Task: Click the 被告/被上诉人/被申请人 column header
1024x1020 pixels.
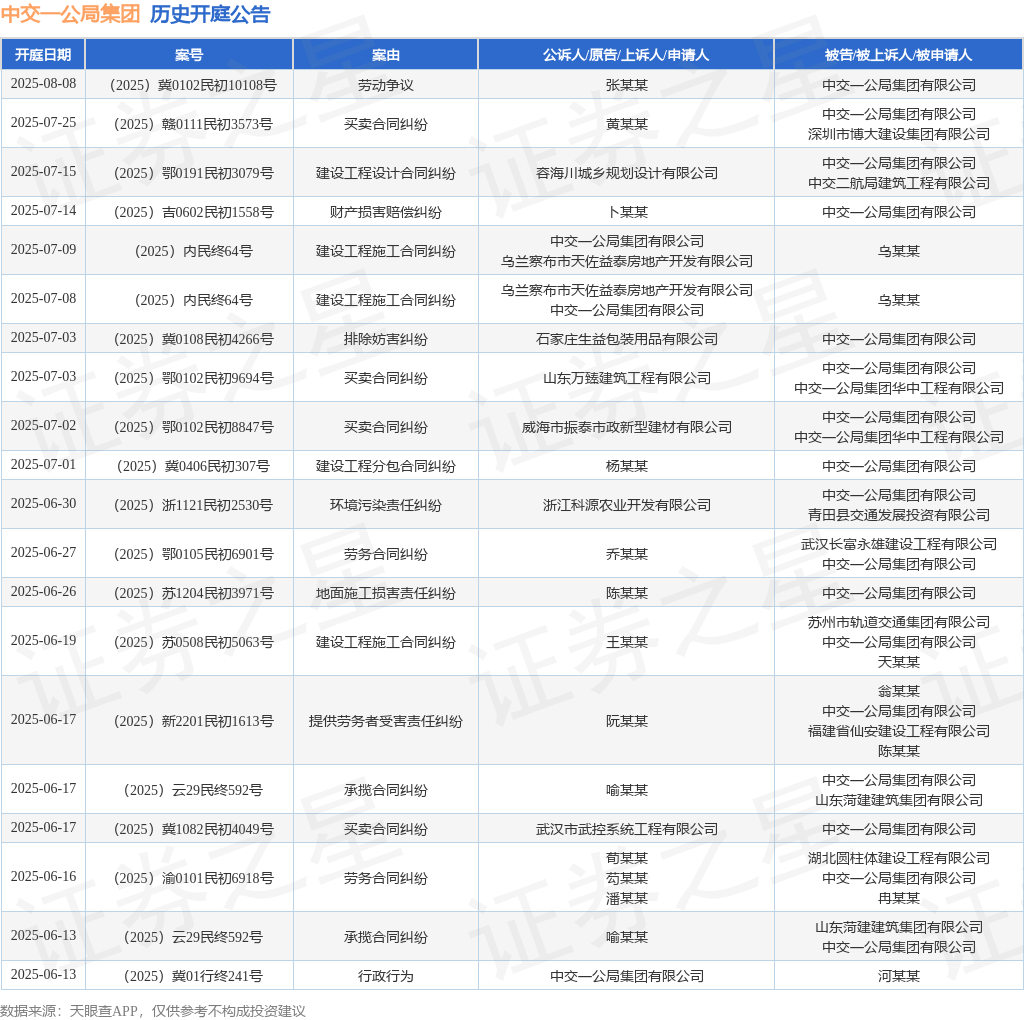Action: click(x=898, y=55)
